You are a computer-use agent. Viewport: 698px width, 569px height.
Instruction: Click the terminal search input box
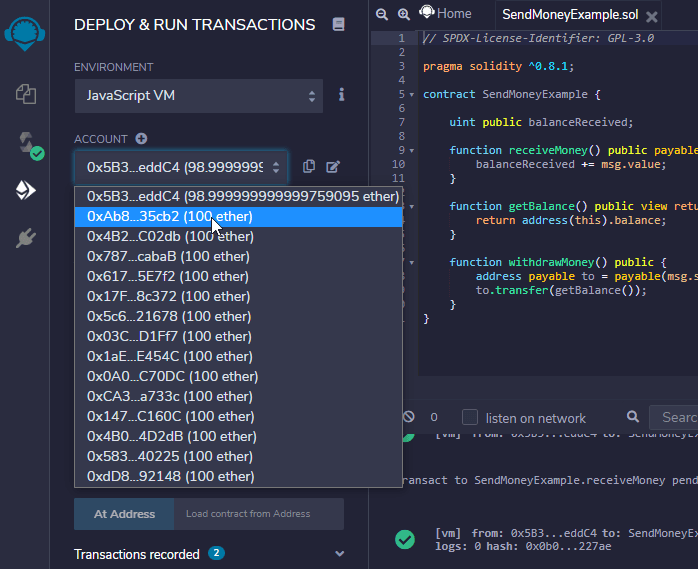(x=674, y=418)
